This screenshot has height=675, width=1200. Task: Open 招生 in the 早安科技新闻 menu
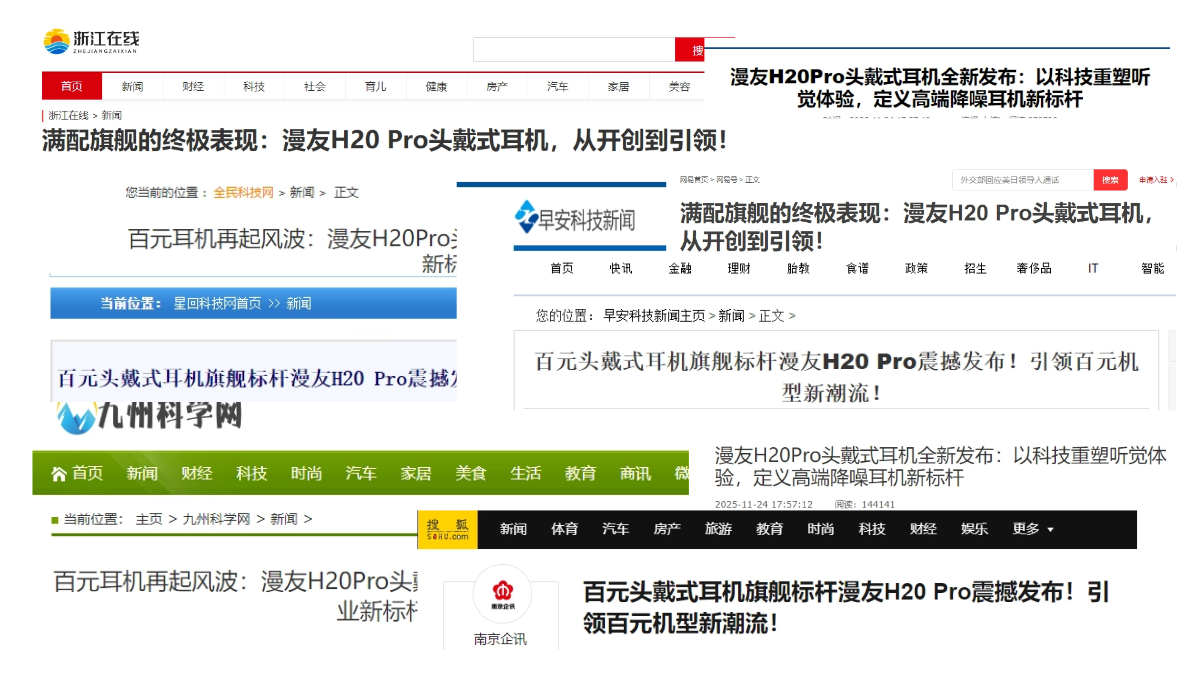[975, 268]
